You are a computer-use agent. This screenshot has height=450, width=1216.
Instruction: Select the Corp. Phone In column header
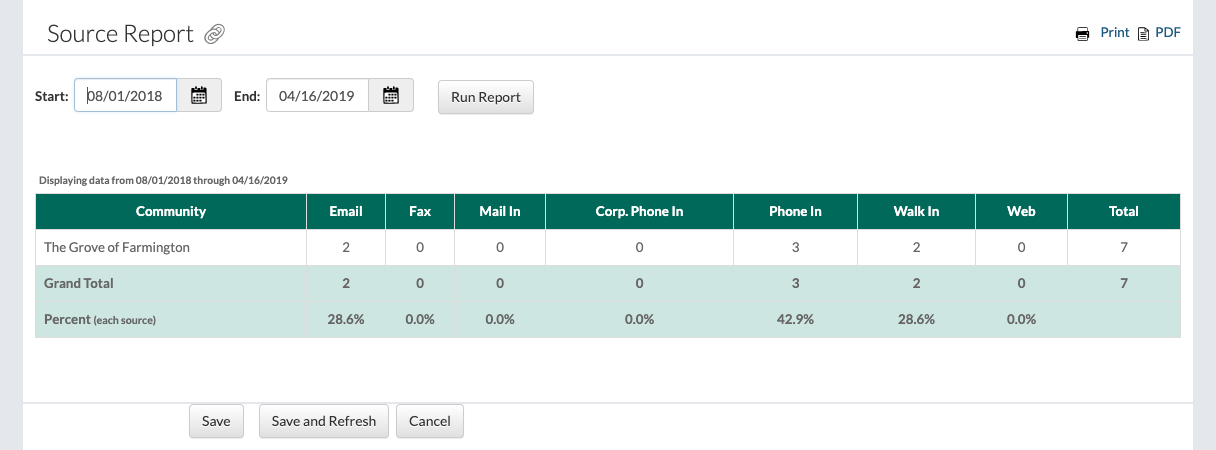(x=639, y=211)
